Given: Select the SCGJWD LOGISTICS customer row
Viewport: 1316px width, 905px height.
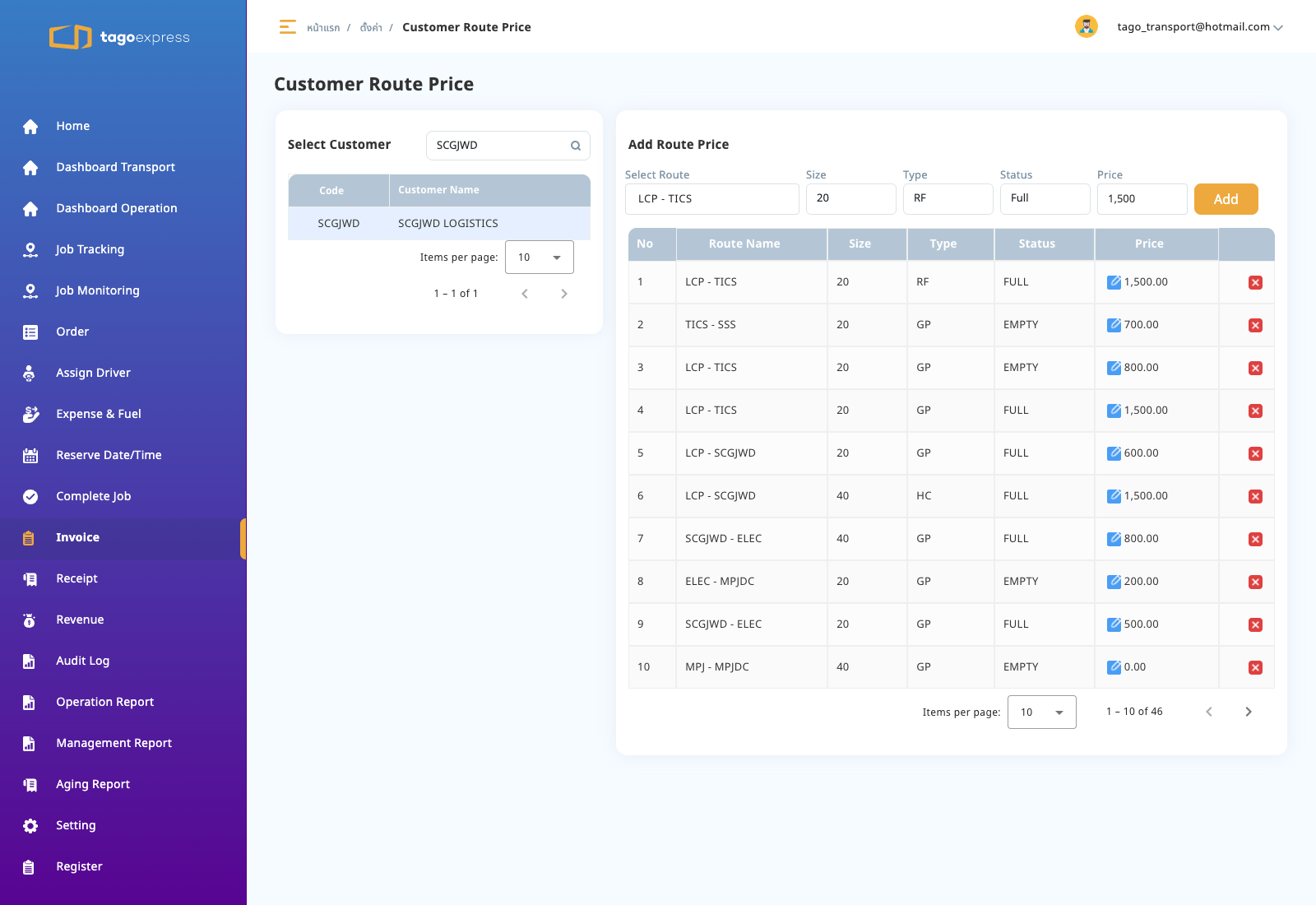Looking at the screenshot, I should 439,224.
